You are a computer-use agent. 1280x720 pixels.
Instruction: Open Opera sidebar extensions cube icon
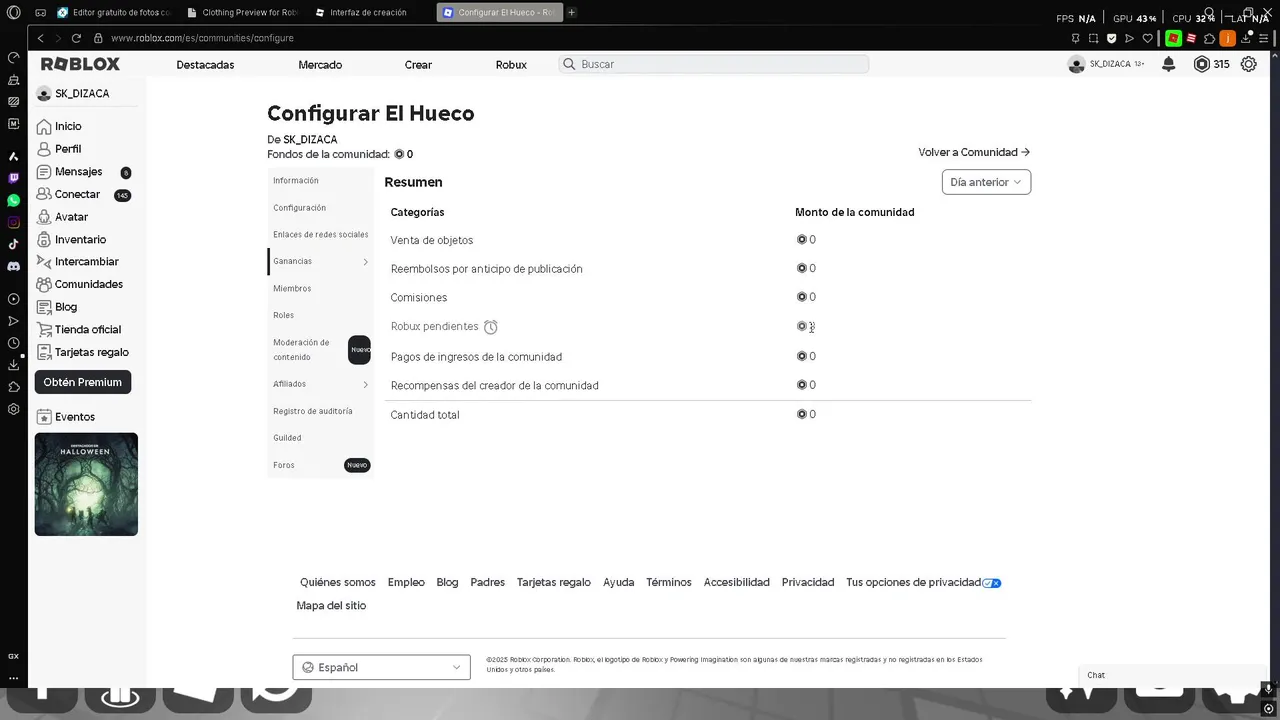(x=13, y=387)
